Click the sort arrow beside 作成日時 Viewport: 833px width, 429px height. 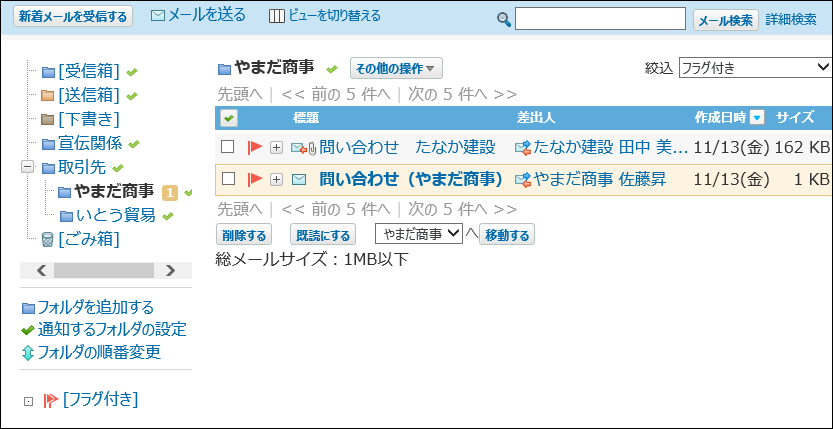(x=757, y=118)
